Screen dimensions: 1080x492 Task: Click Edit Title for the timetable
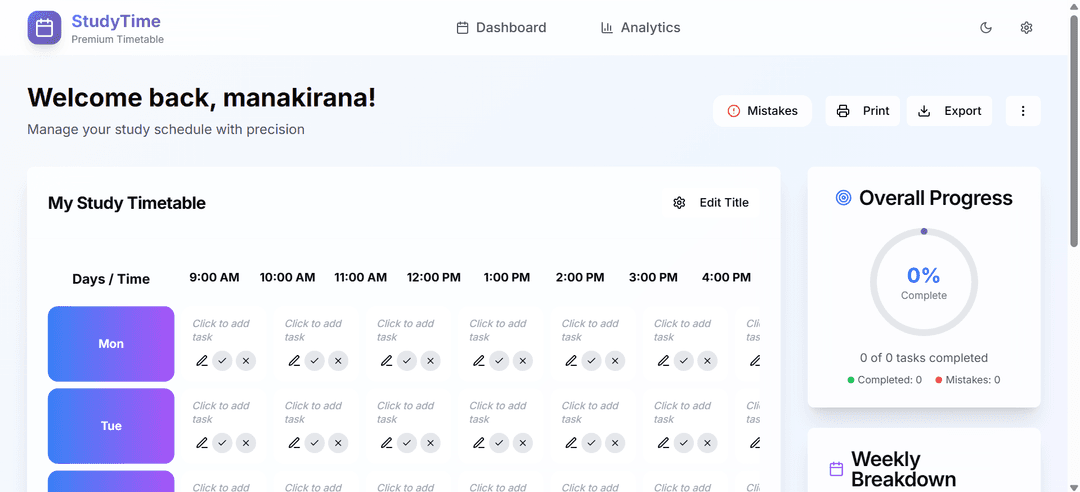point(711,203)
